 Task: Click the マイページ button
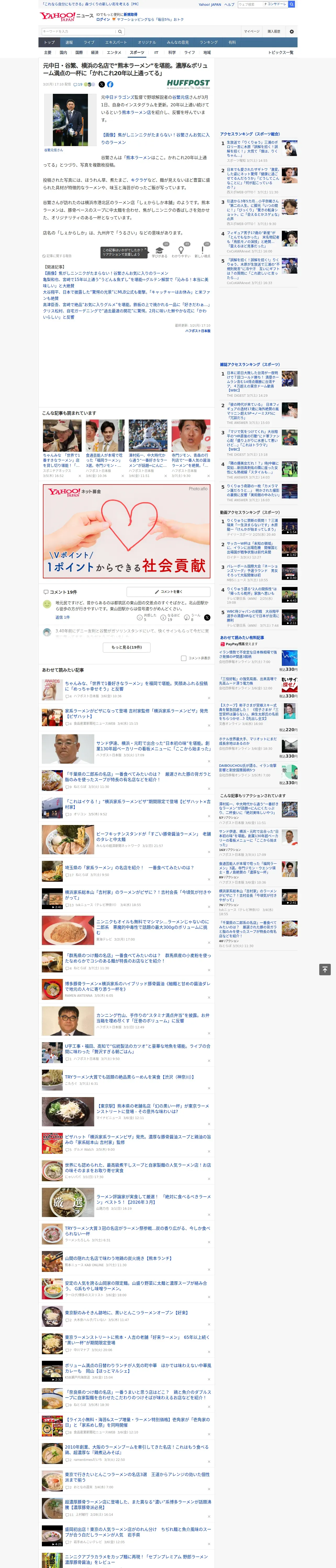pos(252,32)
